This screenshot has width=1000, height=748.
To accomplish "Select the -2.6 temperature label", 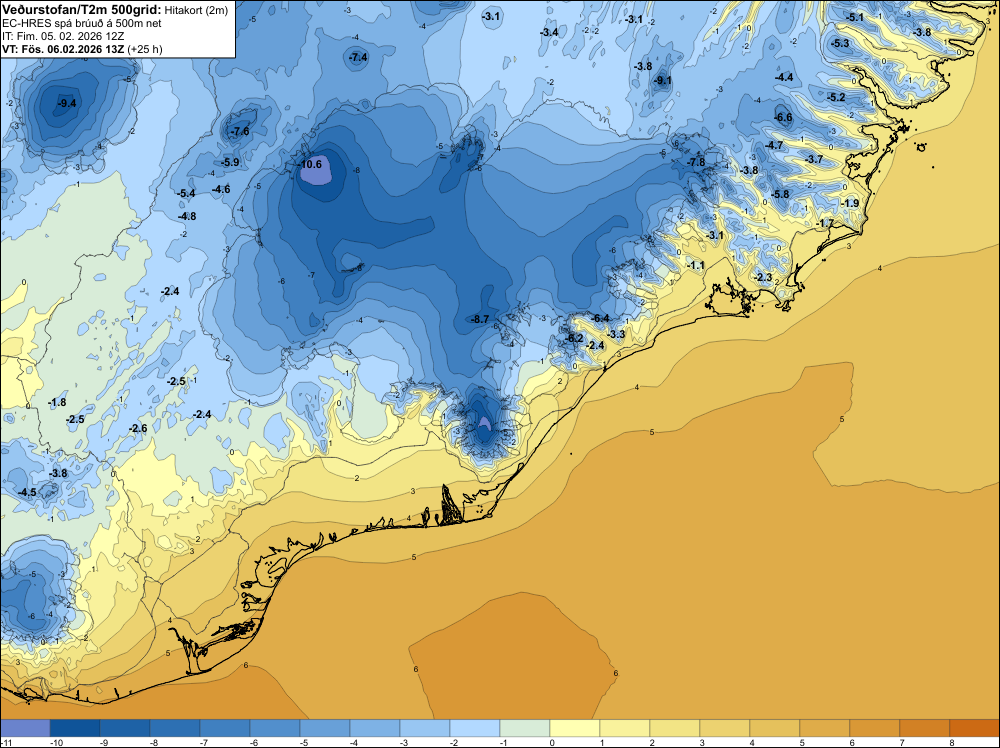I will (x=138, y=429).
